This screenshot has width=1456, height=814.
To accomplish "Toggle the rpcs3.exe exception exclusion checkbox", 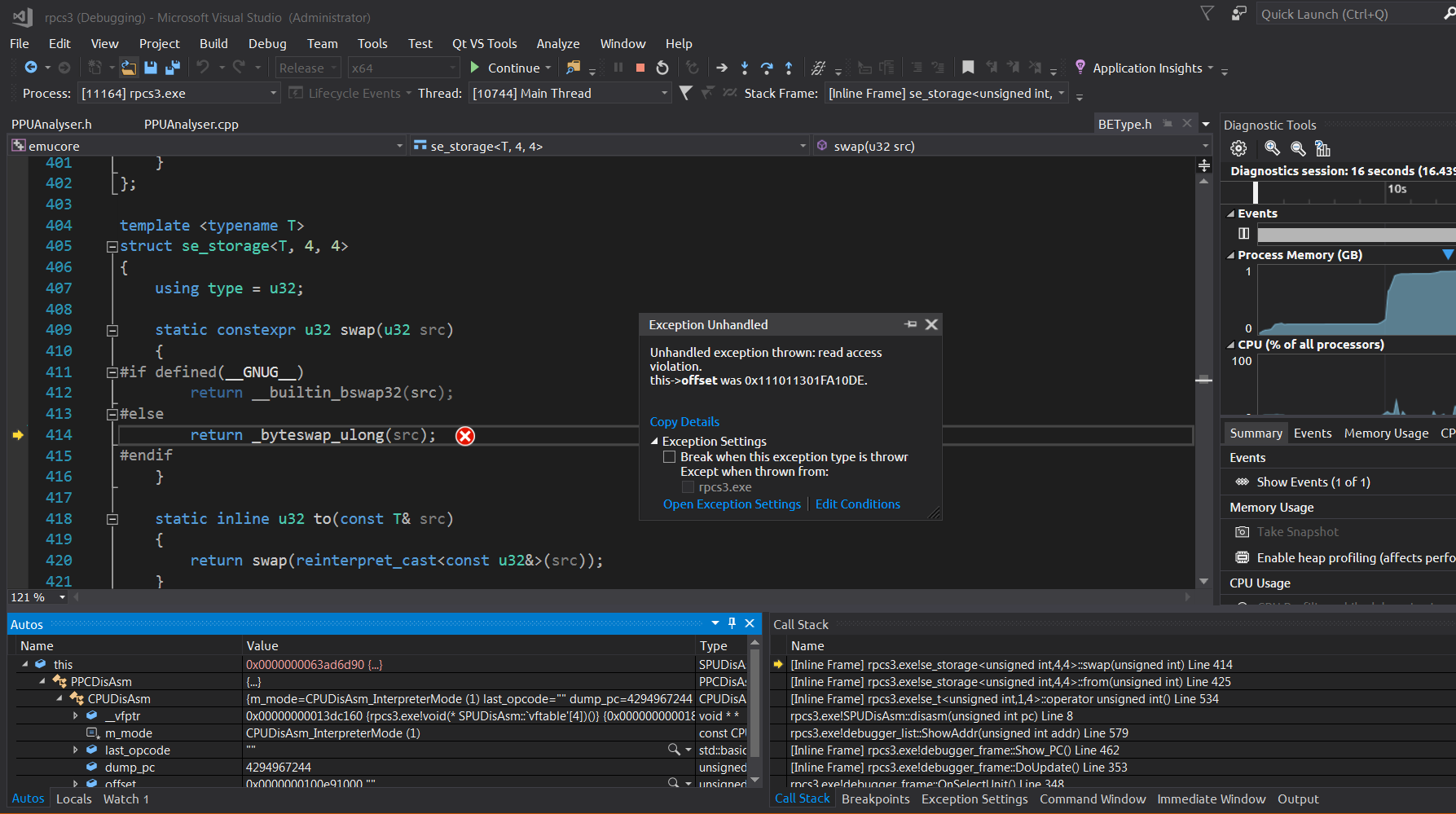I will (x=688, y=486).
